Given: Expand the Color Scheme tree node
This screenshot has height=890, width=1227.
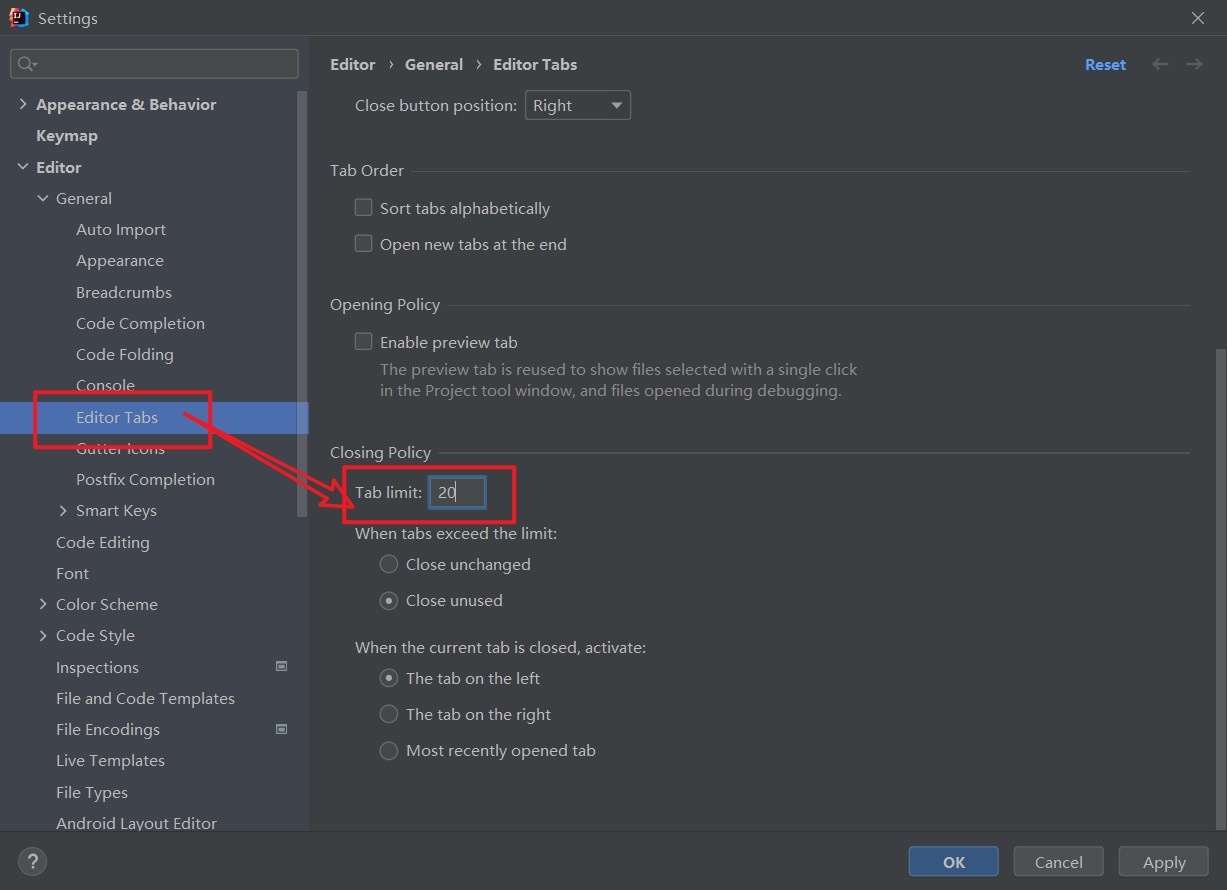Looking at the screenshot, I should click(x=43, y=604).
